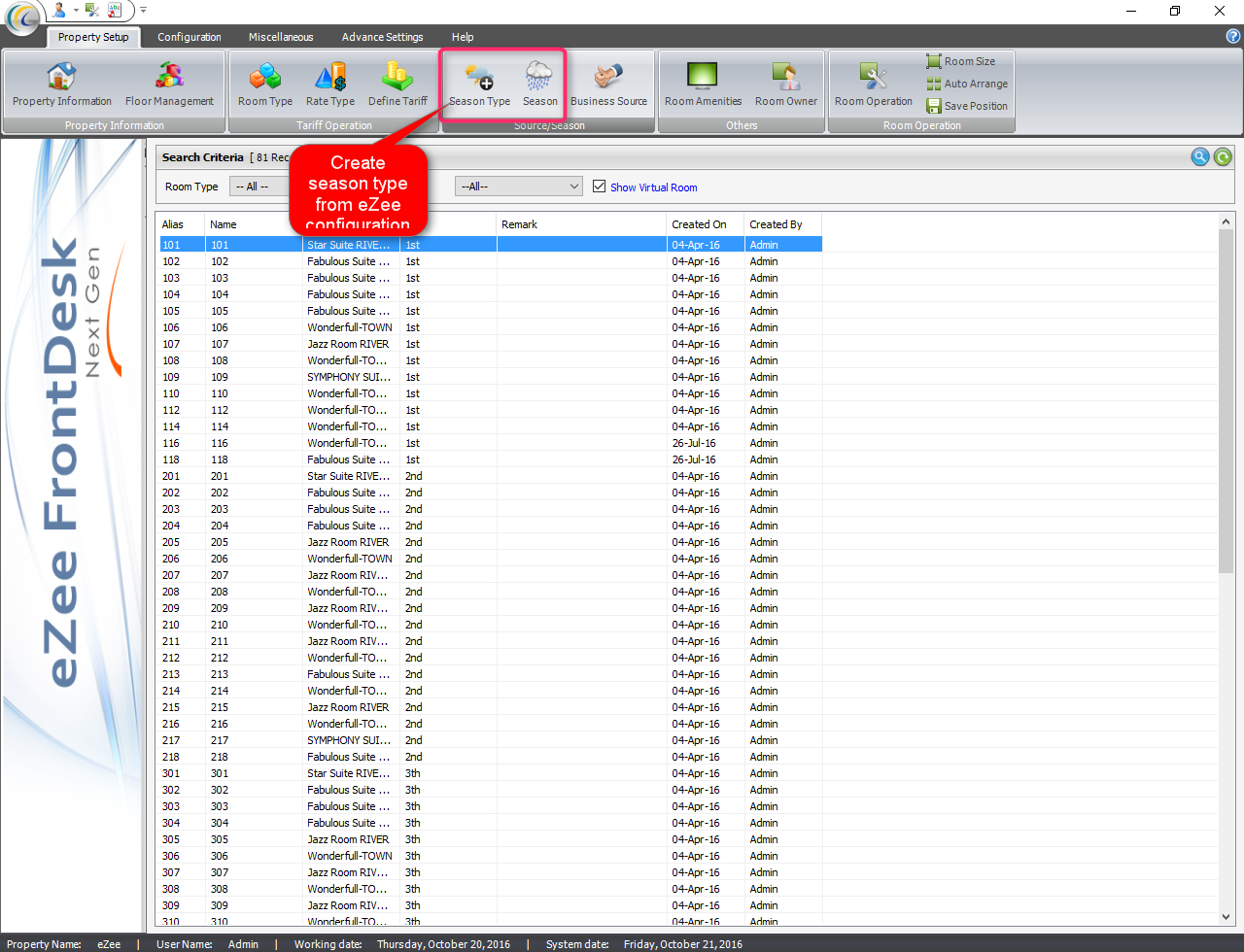Viewport: 1244px width, 952px height.
Task: Sort by Created On column header
Action: pyautogui.click(x=705, y=224)
